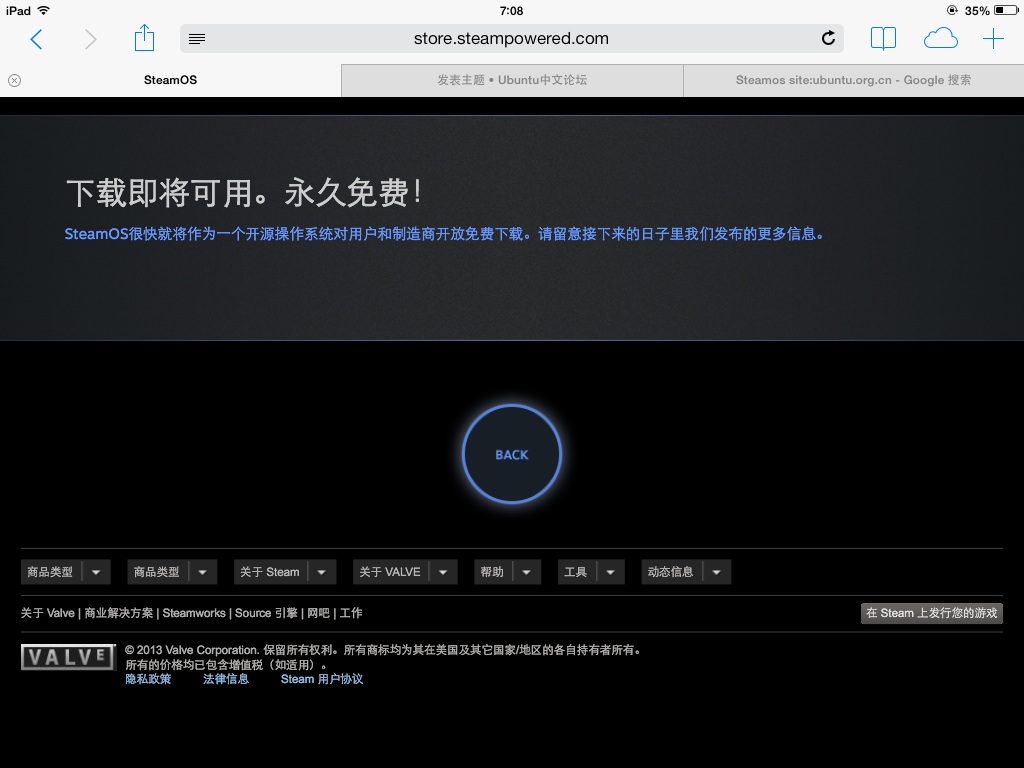Image resolution: width=1024 pixels, height=768 pixels.
Task: Tap the Wi-Fi status icon
Action: [x=44, y=10]
